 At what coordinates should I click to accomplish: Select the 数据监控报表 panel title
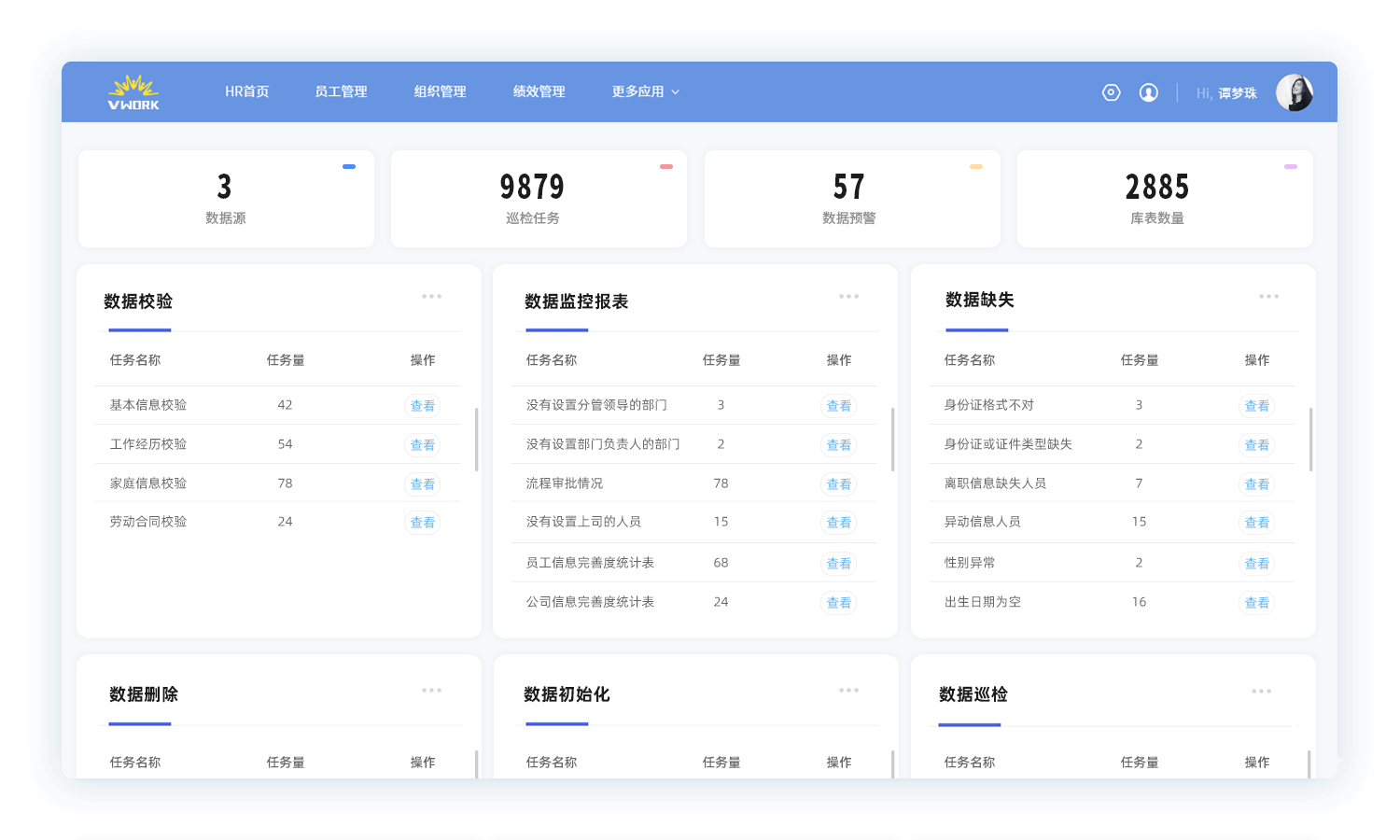point(577,301)
